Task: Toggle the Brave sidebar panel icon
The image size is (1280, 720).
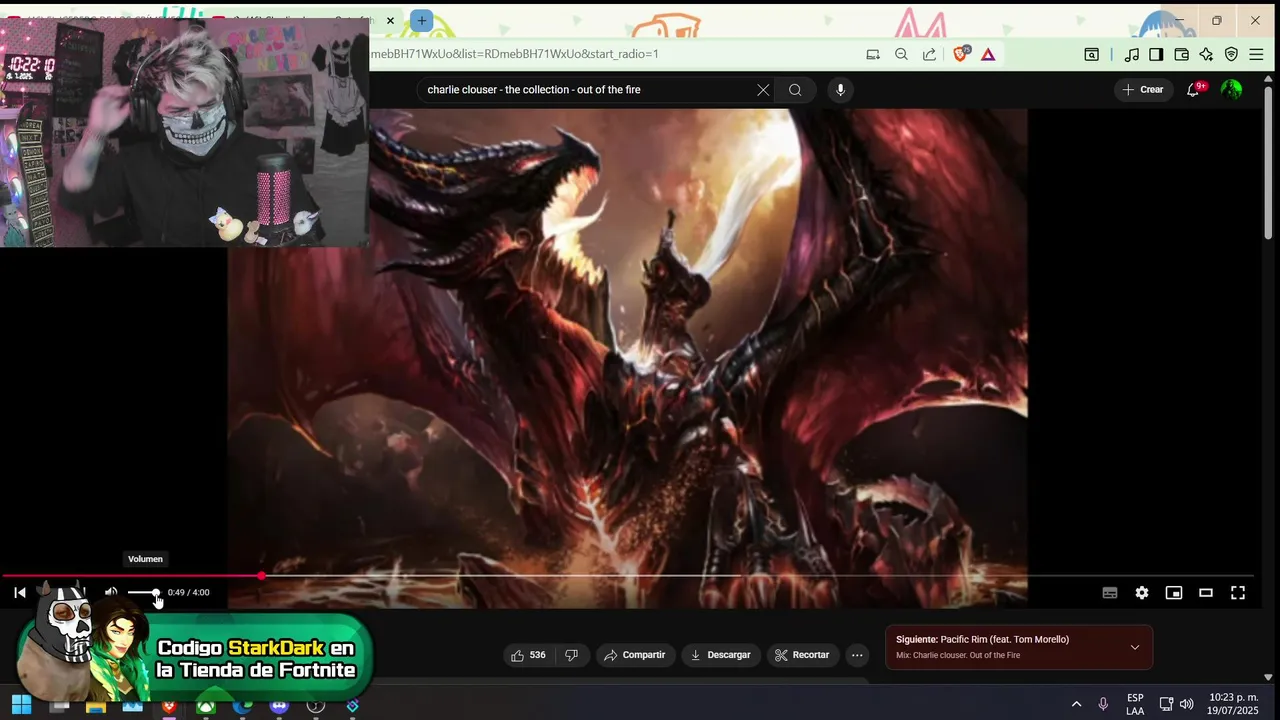Action: pyautogui.click(x=1156, y=54)
